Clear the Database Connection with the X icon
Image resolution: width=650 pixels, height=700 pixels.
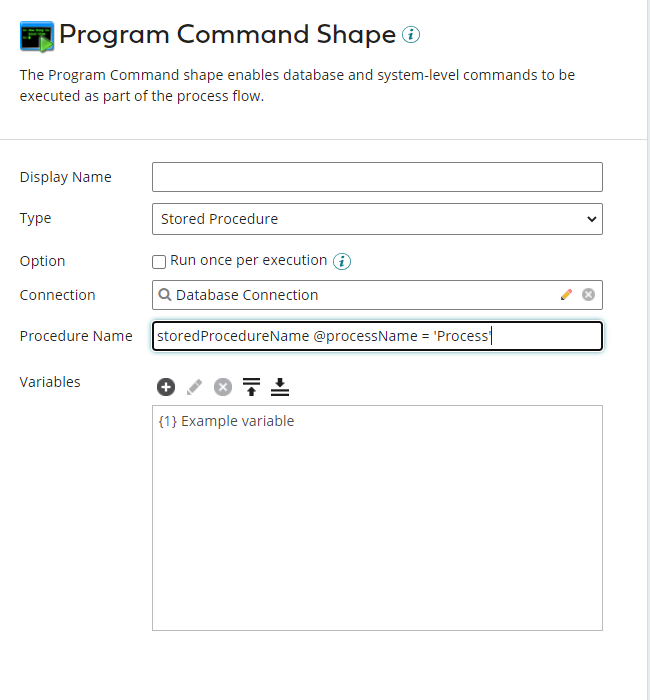pos(588,295)
